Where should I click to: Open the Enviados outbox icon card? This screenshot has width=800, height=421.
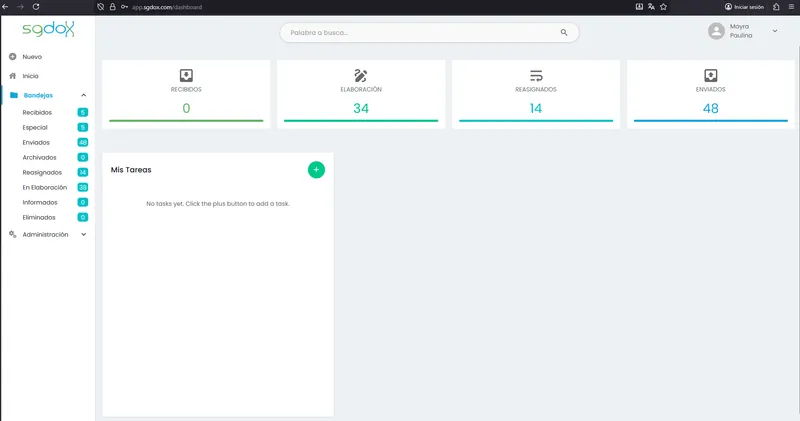(711, 76)
